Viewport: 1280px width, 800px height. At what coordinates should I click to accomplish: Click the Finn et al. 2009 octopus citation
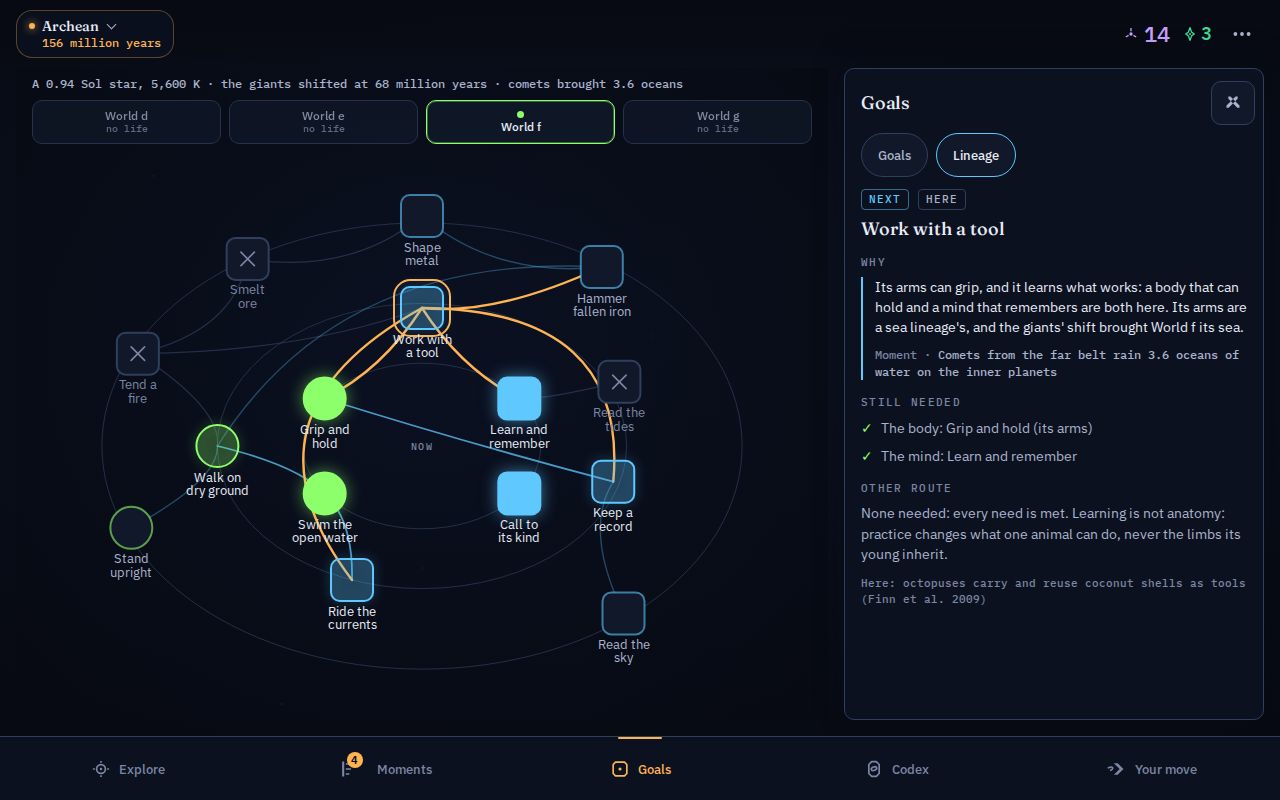(1053, 591)
